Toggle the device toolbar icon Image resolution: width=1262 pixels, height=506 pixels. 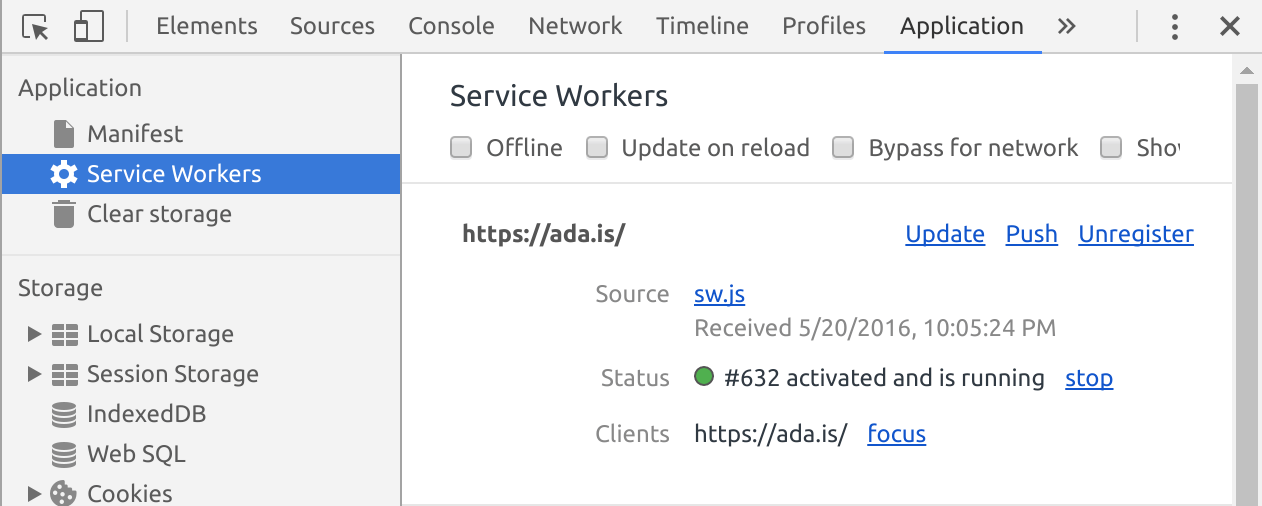click(x=89, y=27)
